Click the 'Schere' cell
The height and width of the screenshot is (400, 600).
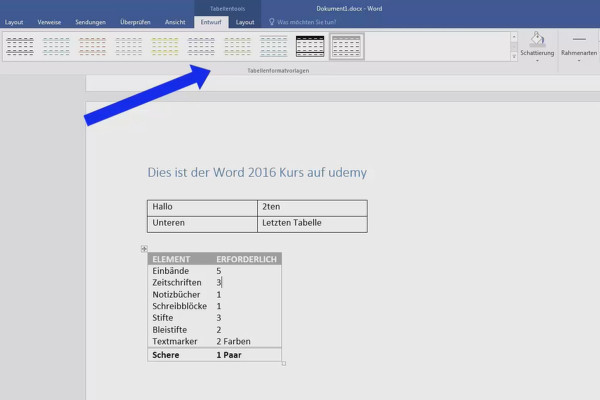pos(166,355)
